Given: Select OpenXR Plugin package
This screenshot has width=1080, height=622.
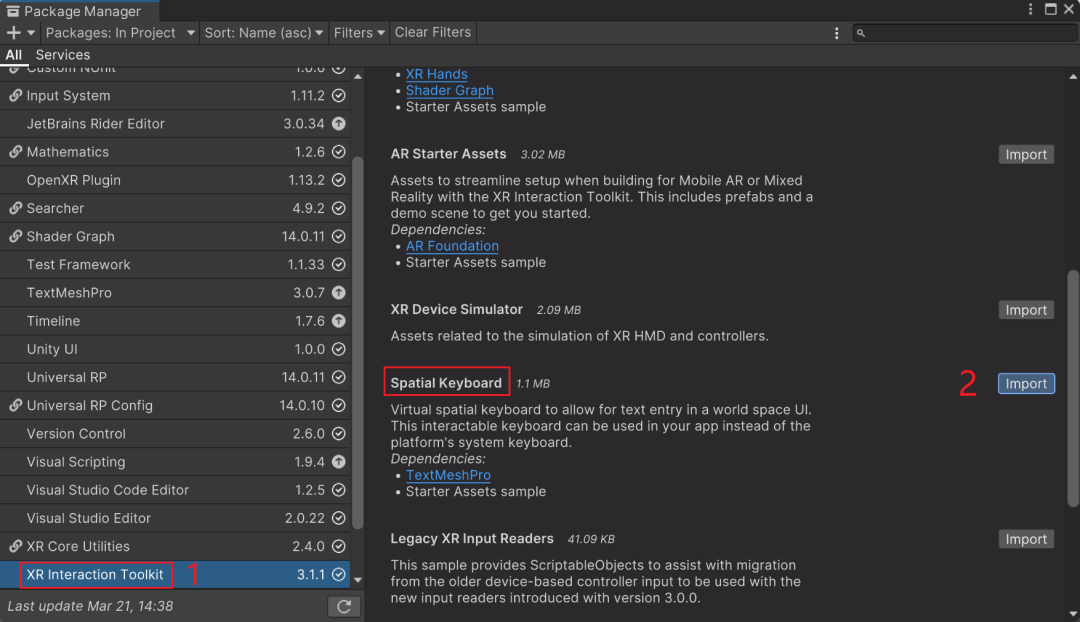Looking at the screenshot, I should pos(176,180).
